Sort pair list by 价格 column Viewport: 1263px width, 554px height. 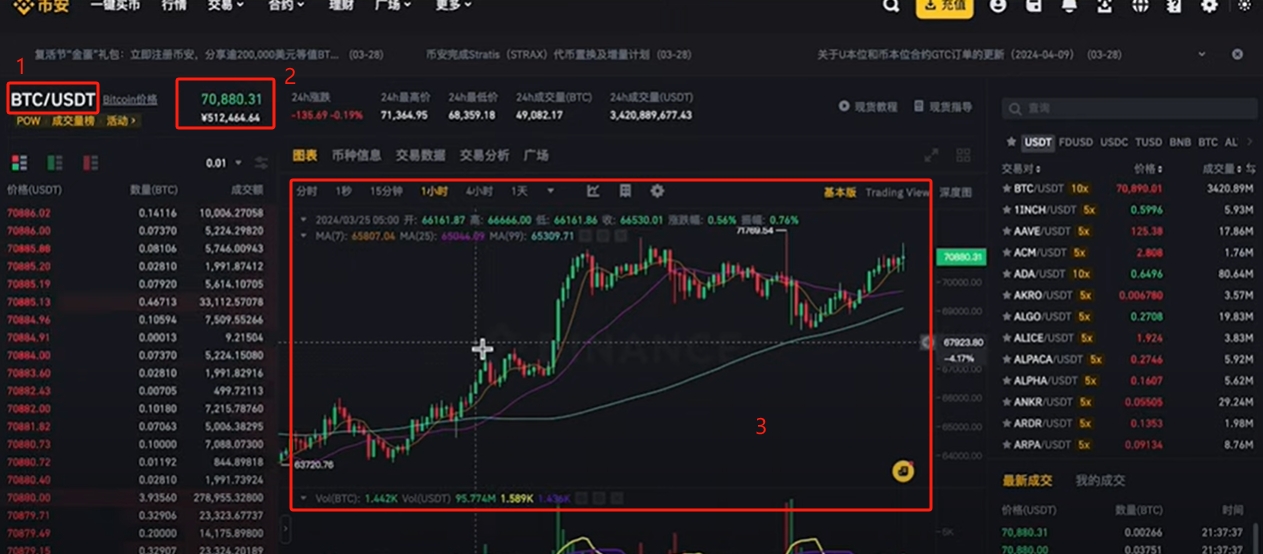pos(1149,169)
